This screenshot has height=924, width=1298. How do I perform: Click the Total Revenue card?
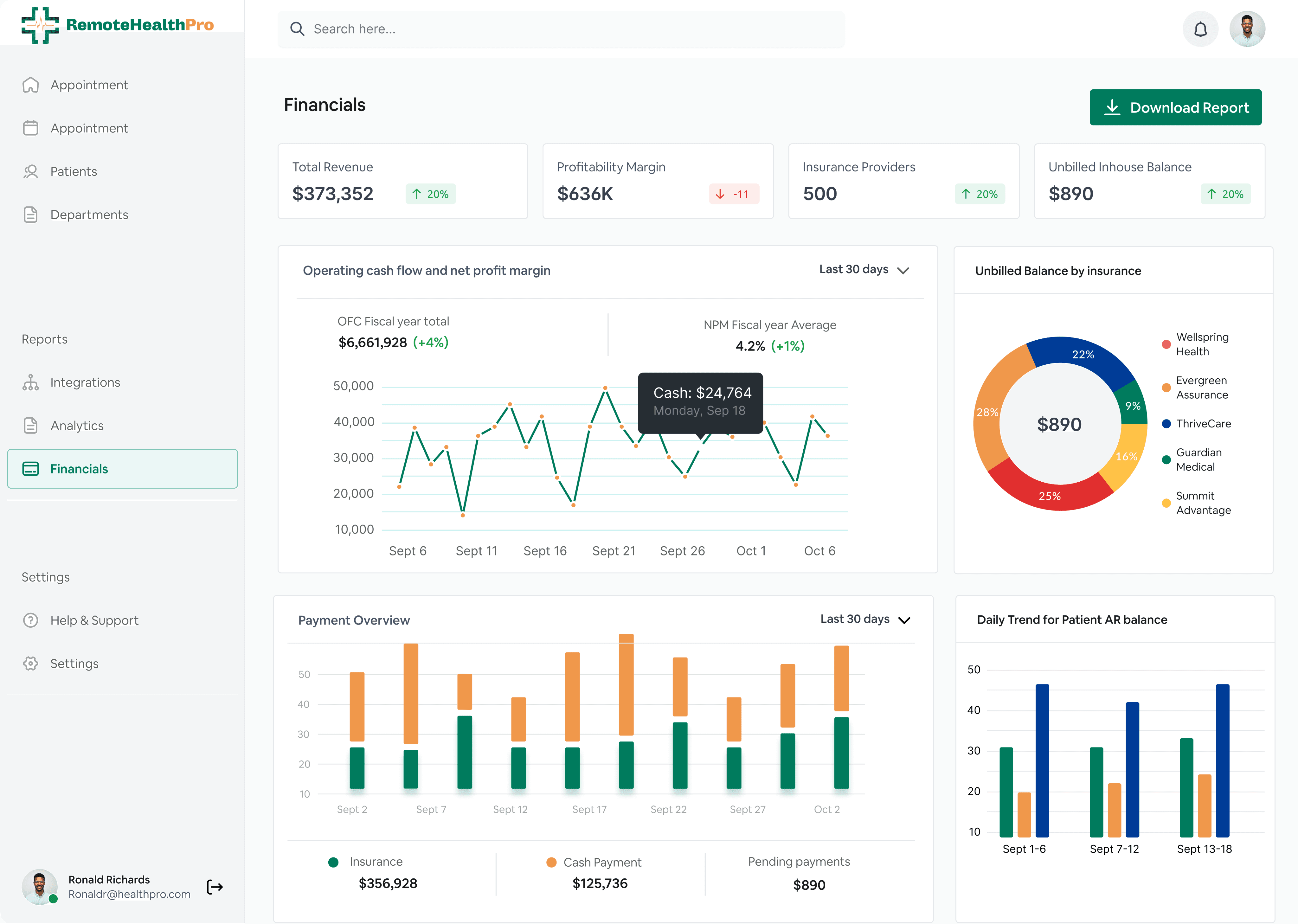[402, 181]
